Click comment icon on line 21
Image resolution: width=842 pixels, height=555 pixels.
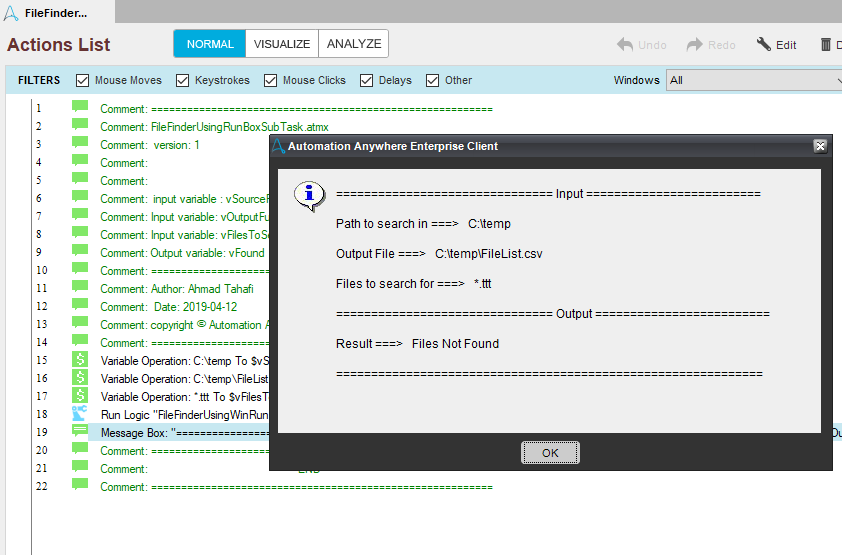[80, 466]
